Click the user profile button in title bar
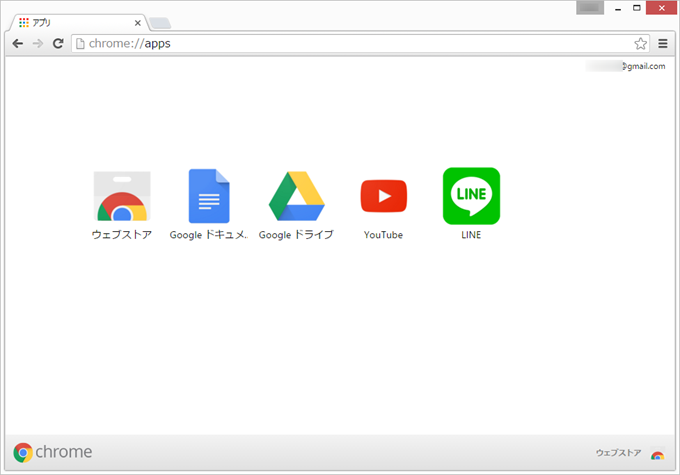 click(x=590, y=7)
